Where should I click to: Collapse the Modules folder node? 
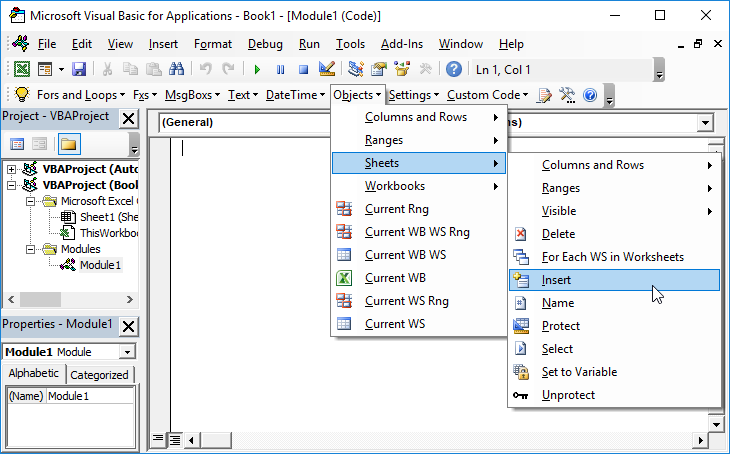click(x=29, y=249)
